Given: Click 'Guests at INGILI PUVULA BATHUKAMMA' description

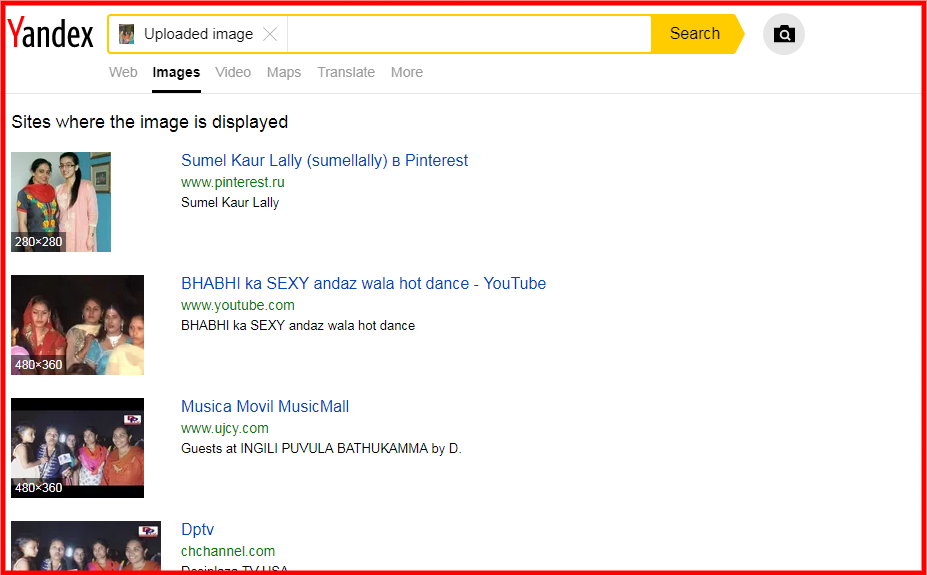Looking at the screenshot, I should coord(321,449).
